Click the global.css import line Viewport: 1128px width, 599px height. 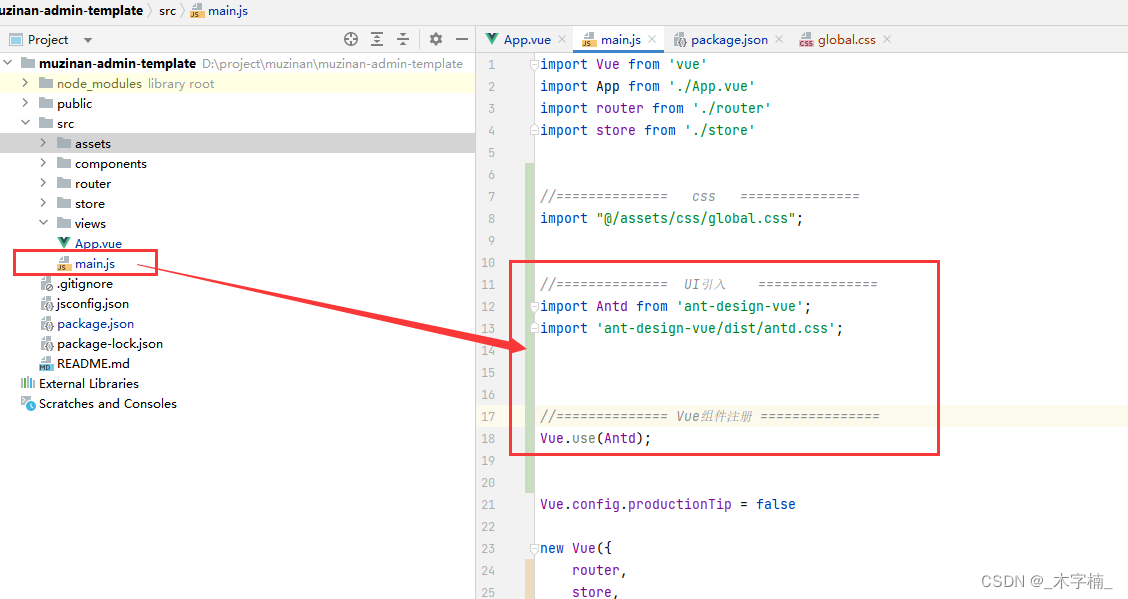(672, 219)
